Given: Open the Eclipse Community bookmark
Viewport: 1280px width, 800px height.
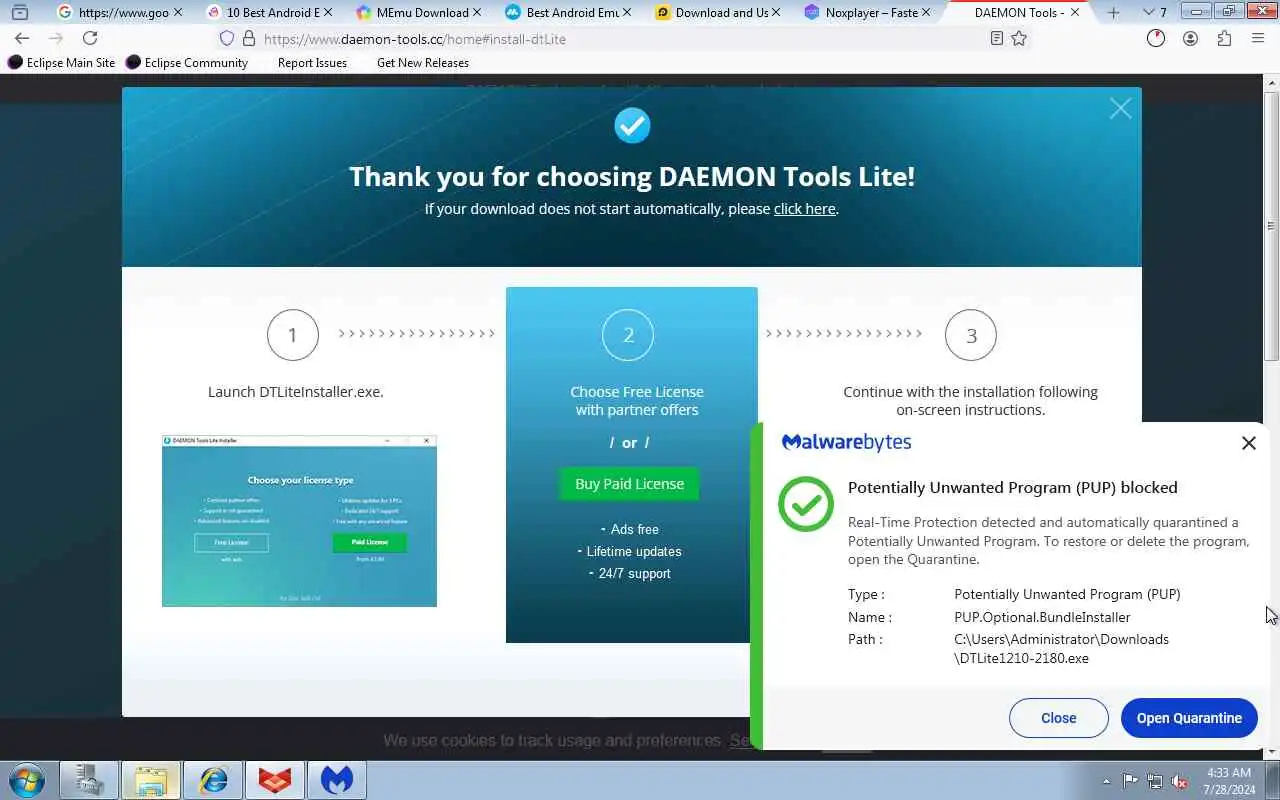Looking at the screenshot, I should 187,62.
